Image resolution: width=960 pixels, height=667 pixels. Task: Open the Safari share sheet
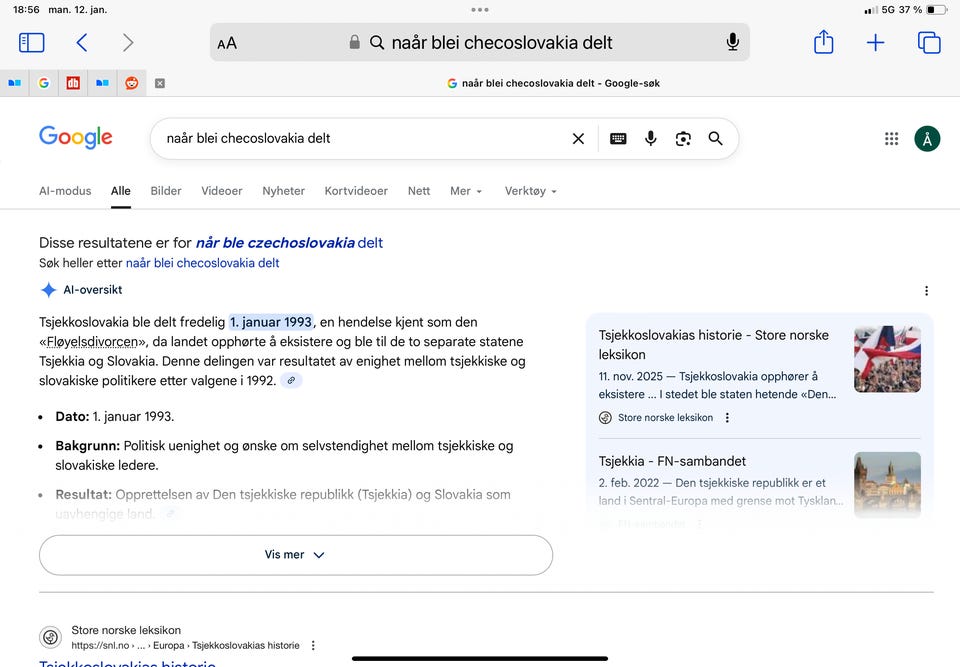pos(823,42)
